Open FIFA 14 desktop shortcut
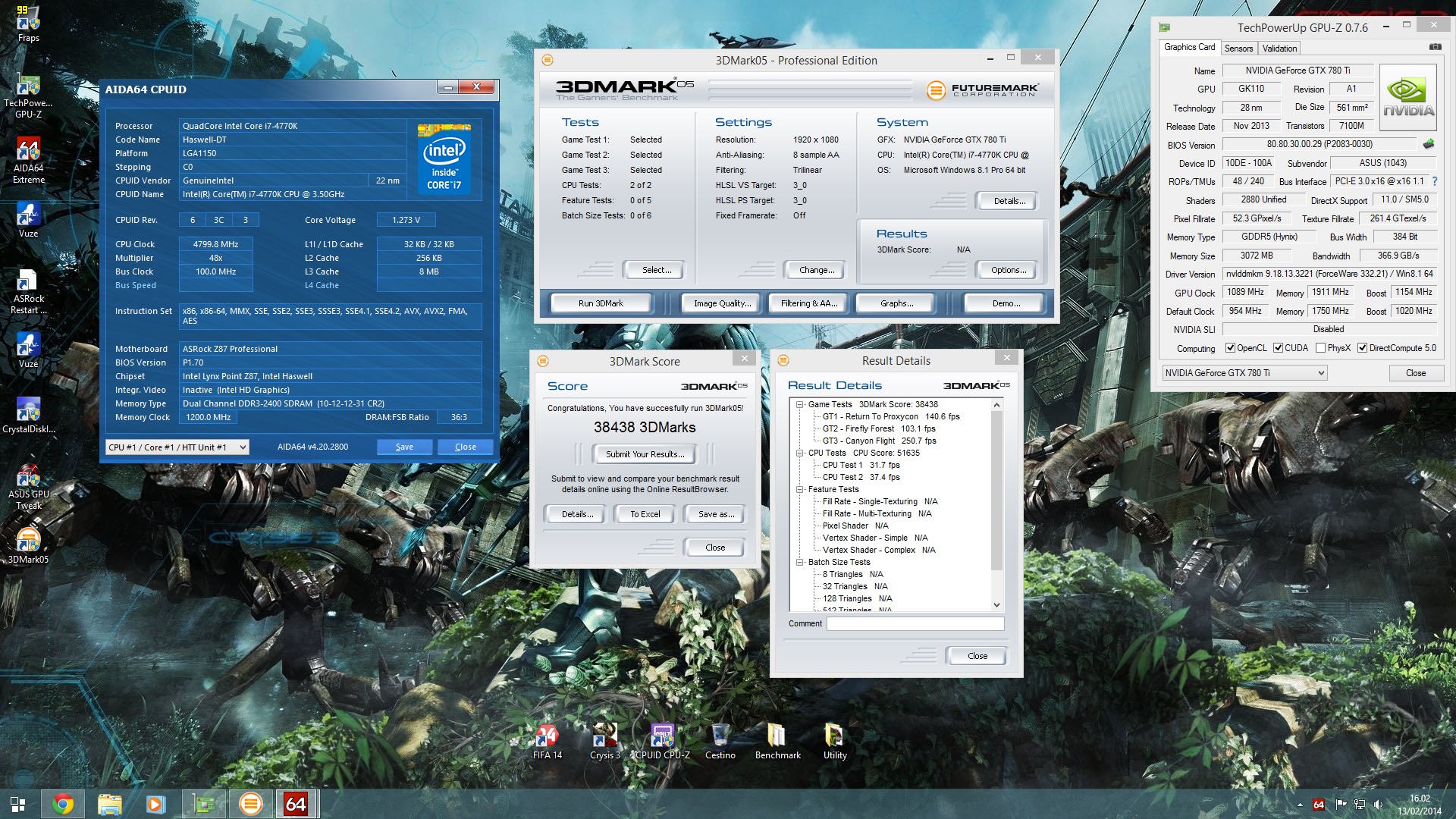Image resolution: width=1456 pixels, height=819 pixels. pyautogui.click(x=547, y=742)
